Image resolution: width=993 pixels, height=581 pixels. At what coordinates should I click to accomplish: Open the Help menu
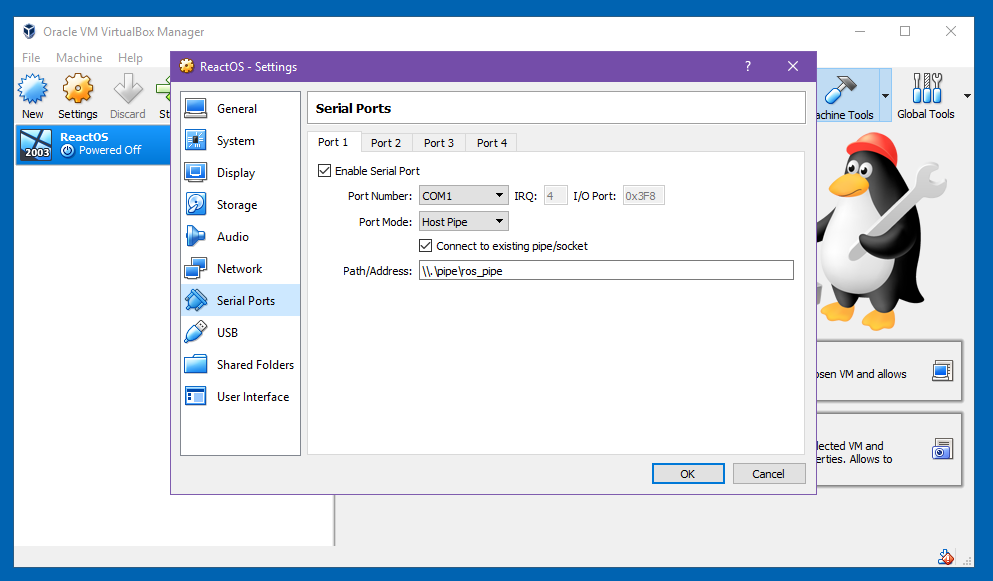tap(130, 58)
